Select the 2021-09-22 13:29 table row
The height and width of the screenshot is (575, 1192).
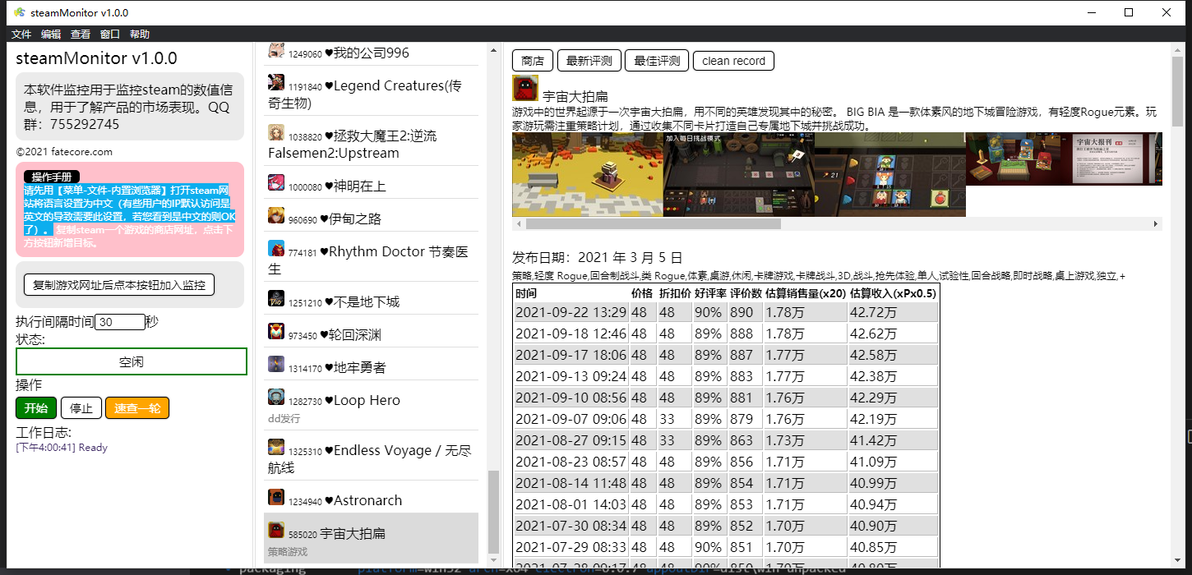coord(726,312)
